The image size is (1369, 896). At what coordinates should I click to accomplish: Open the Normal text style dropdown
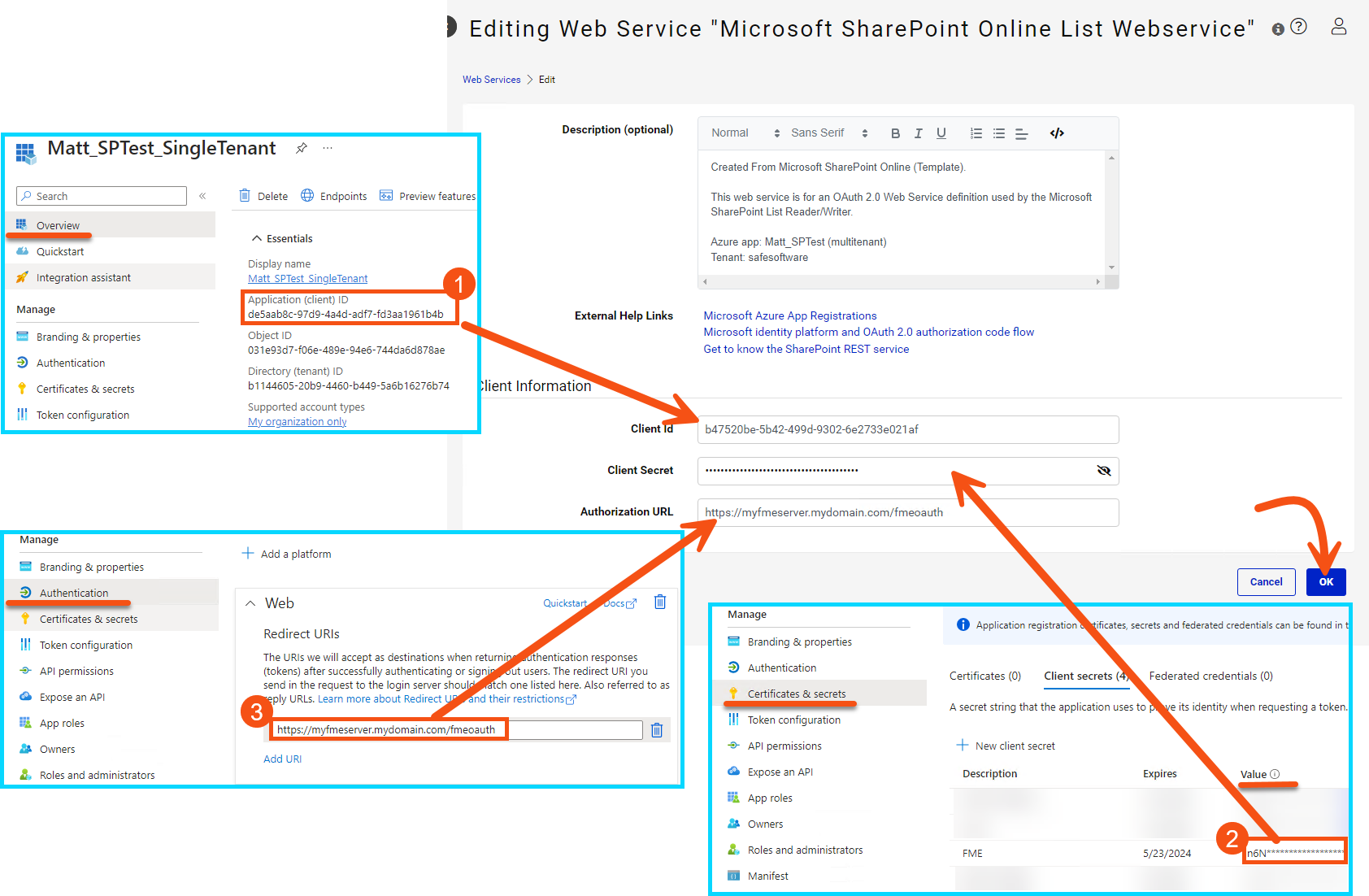pyautogui.click(x=745, y=133)
